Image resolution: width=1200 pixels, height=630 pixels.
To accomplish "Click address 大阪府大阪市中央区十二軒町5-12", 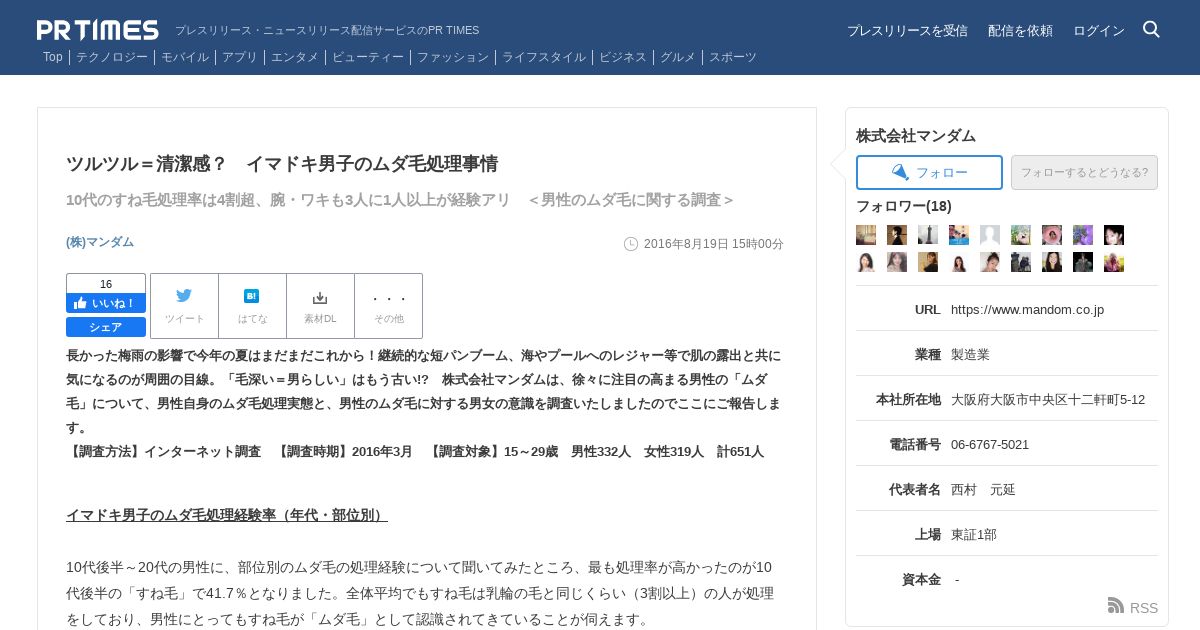I will (x=1048, y=399).
